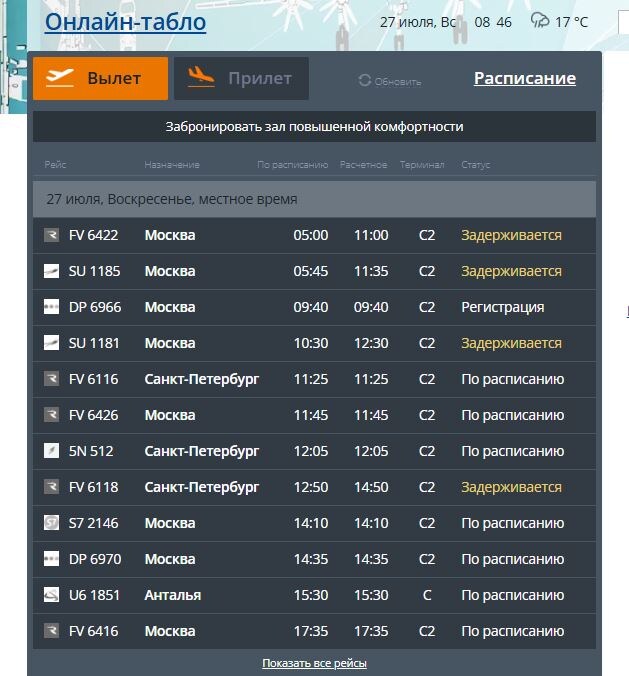Click the Расчетное column header
This screenshot has height=676, width=629.
[x=363, y=165]
